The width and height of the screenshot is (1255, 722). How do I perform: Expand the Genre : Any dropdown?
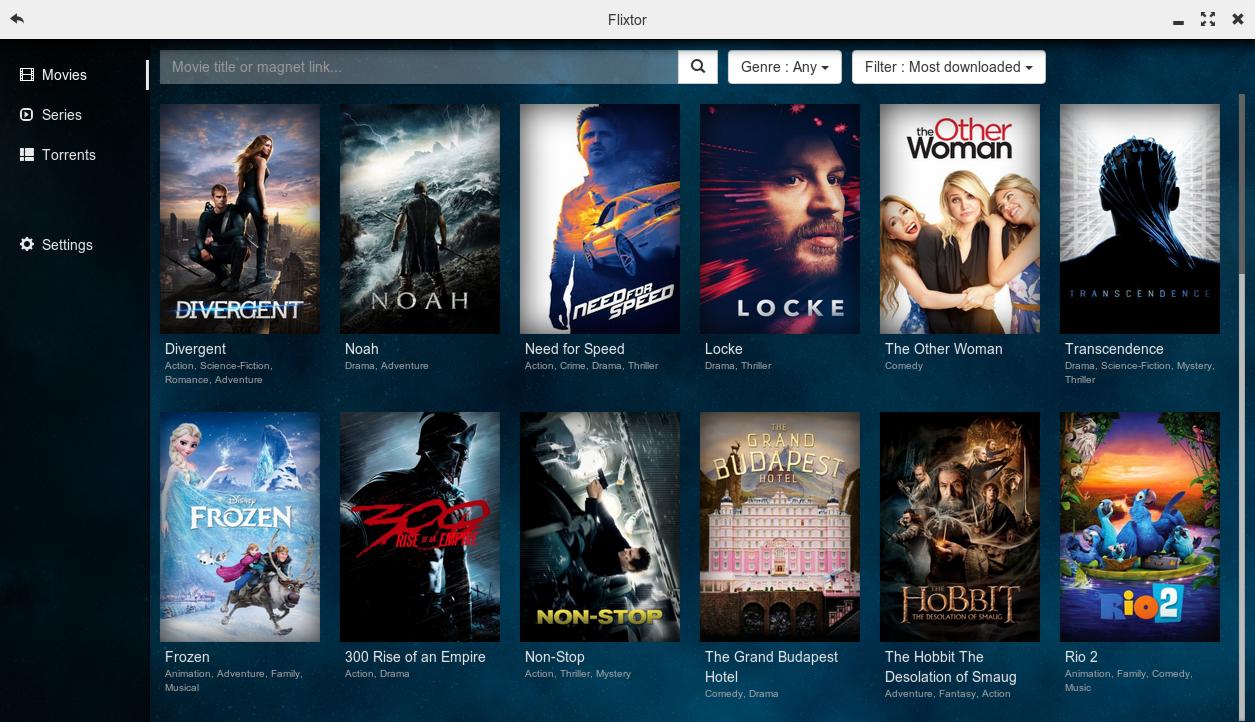click(x=785, y=67)
